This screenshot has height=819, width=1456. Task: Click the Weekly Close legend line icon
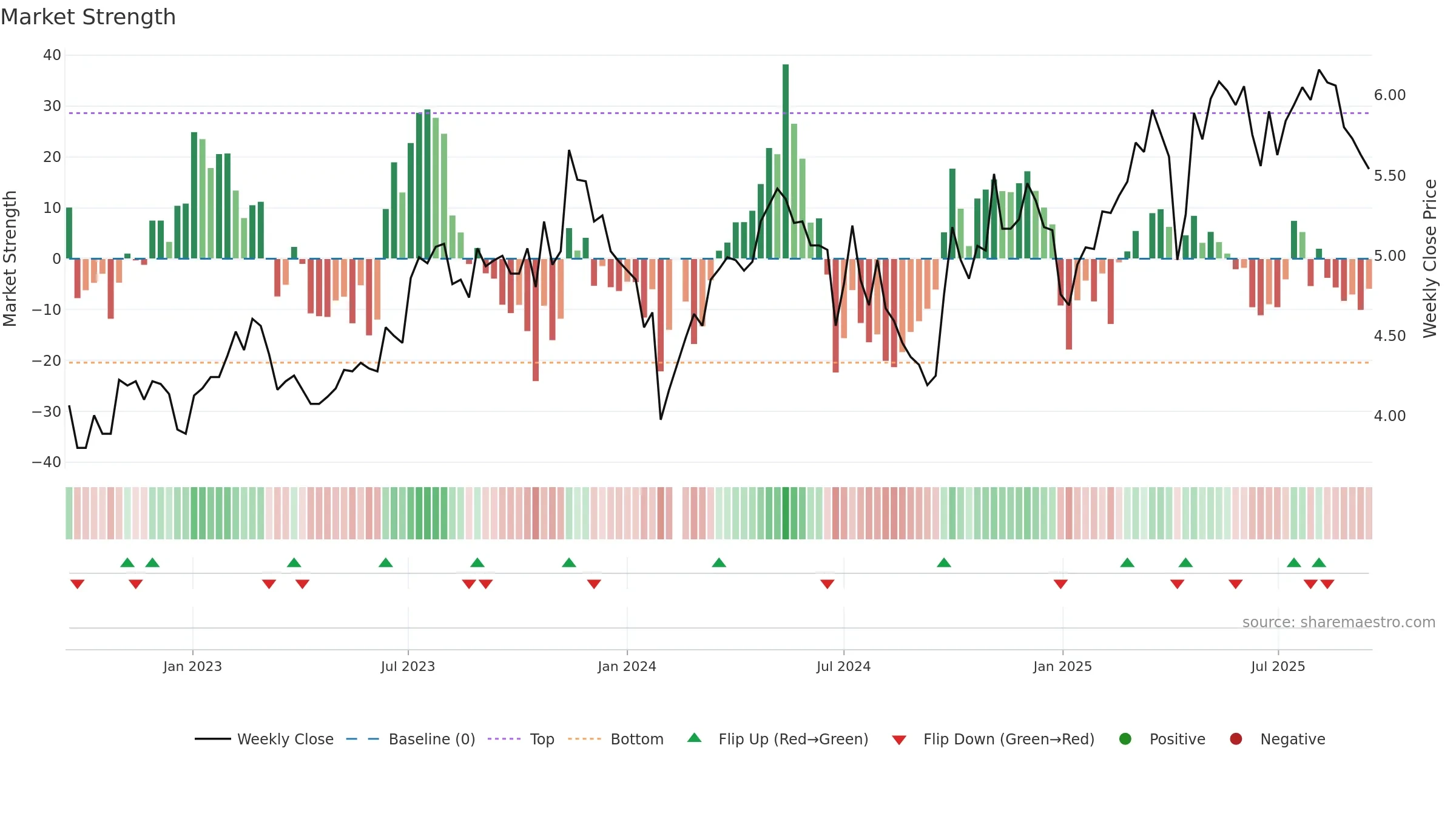[212, 739]
